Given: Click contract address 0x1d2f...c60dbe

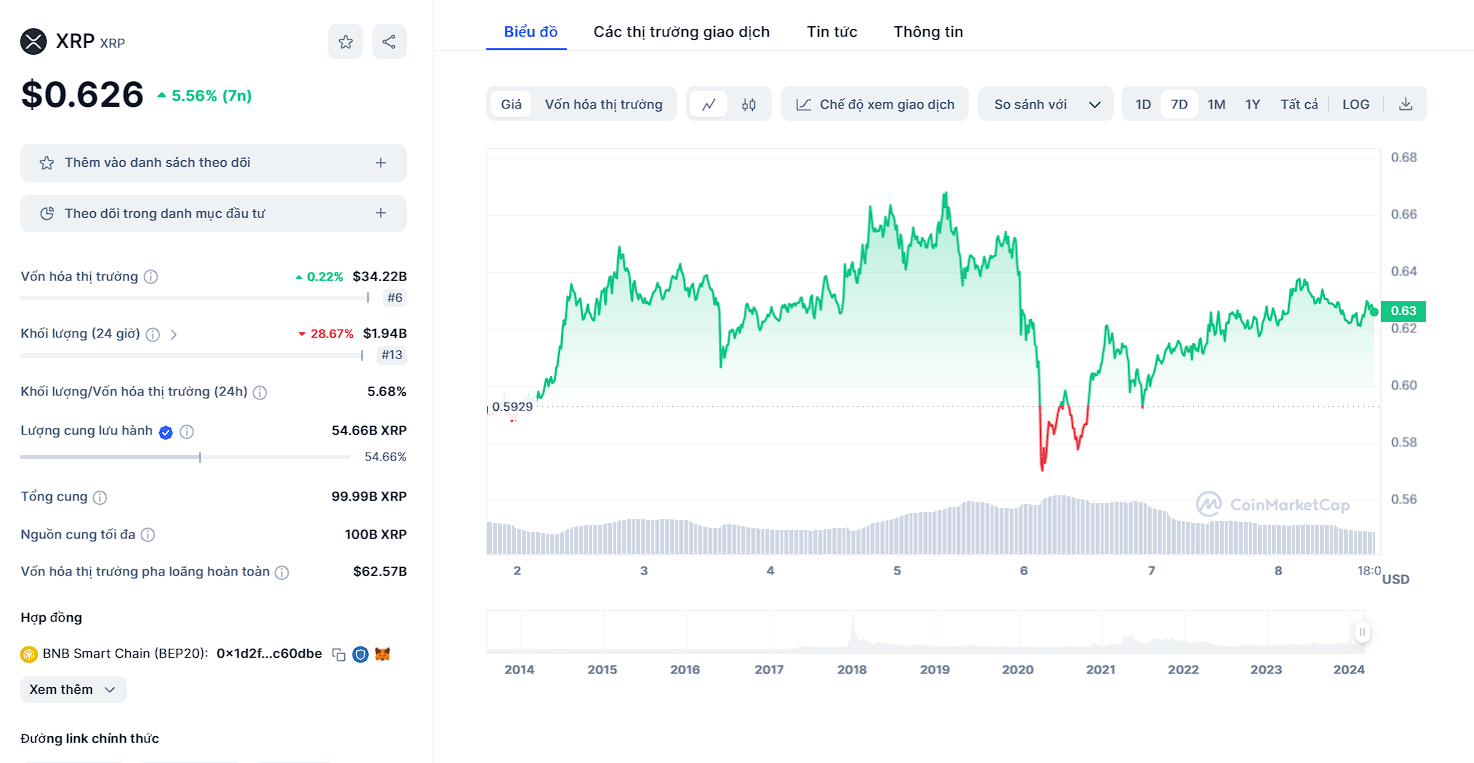Looking at the screenshot, I should (x=269, y=654).
